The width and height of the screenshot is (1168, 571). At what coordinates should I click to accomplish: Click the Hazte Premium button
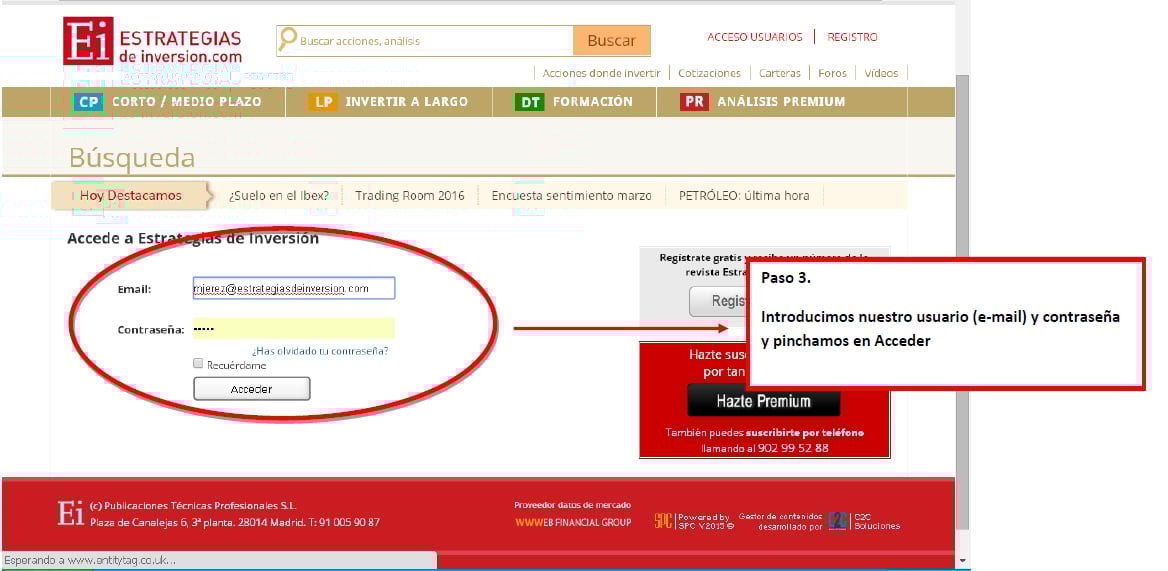click(x=764, y=401)
